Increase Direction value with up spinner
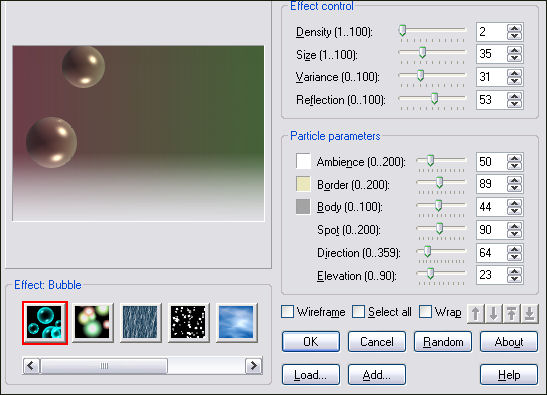Viewport: 547px width, 395px height. 515,249
